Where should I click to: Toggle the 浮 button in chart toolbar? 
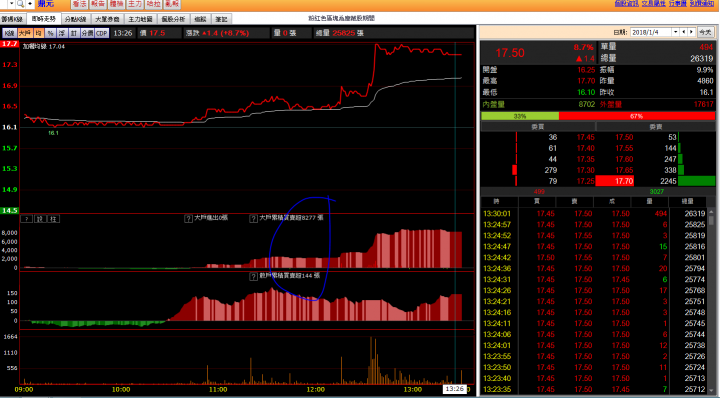(x=62, y=33)
